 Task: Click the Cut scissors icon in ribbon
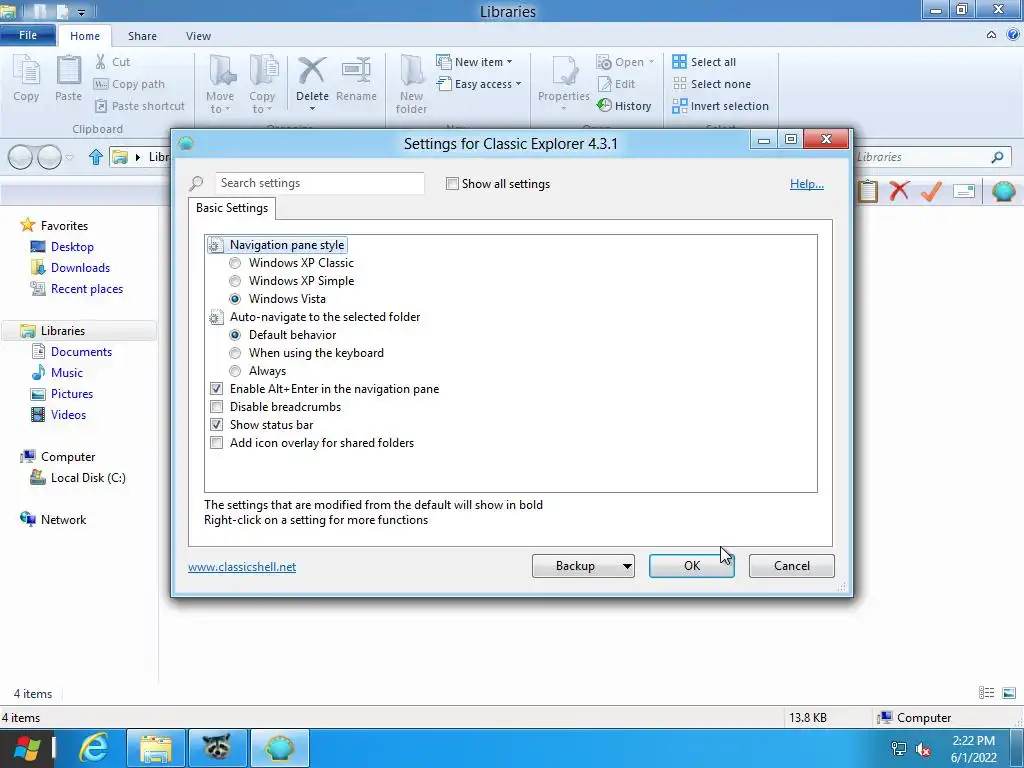(x=101, y=61)
